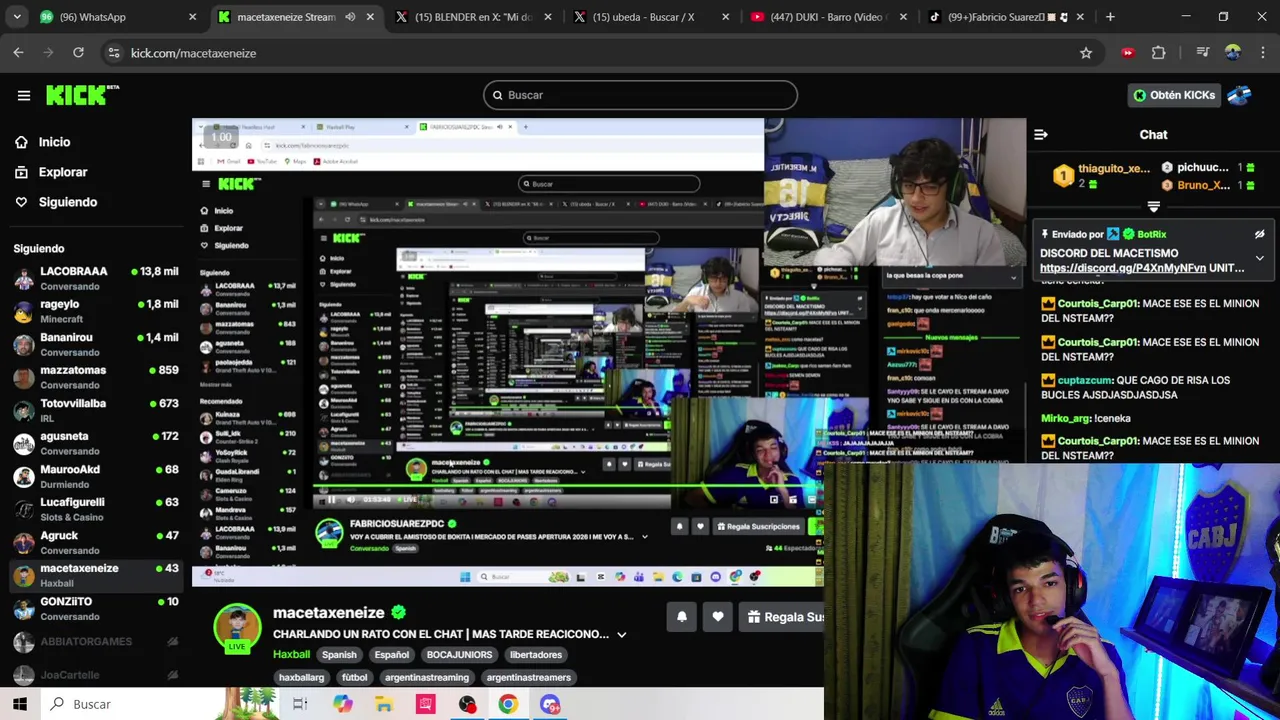
Task: Expand the pinned Discord message chevron
Action: tap(1259, 259)
